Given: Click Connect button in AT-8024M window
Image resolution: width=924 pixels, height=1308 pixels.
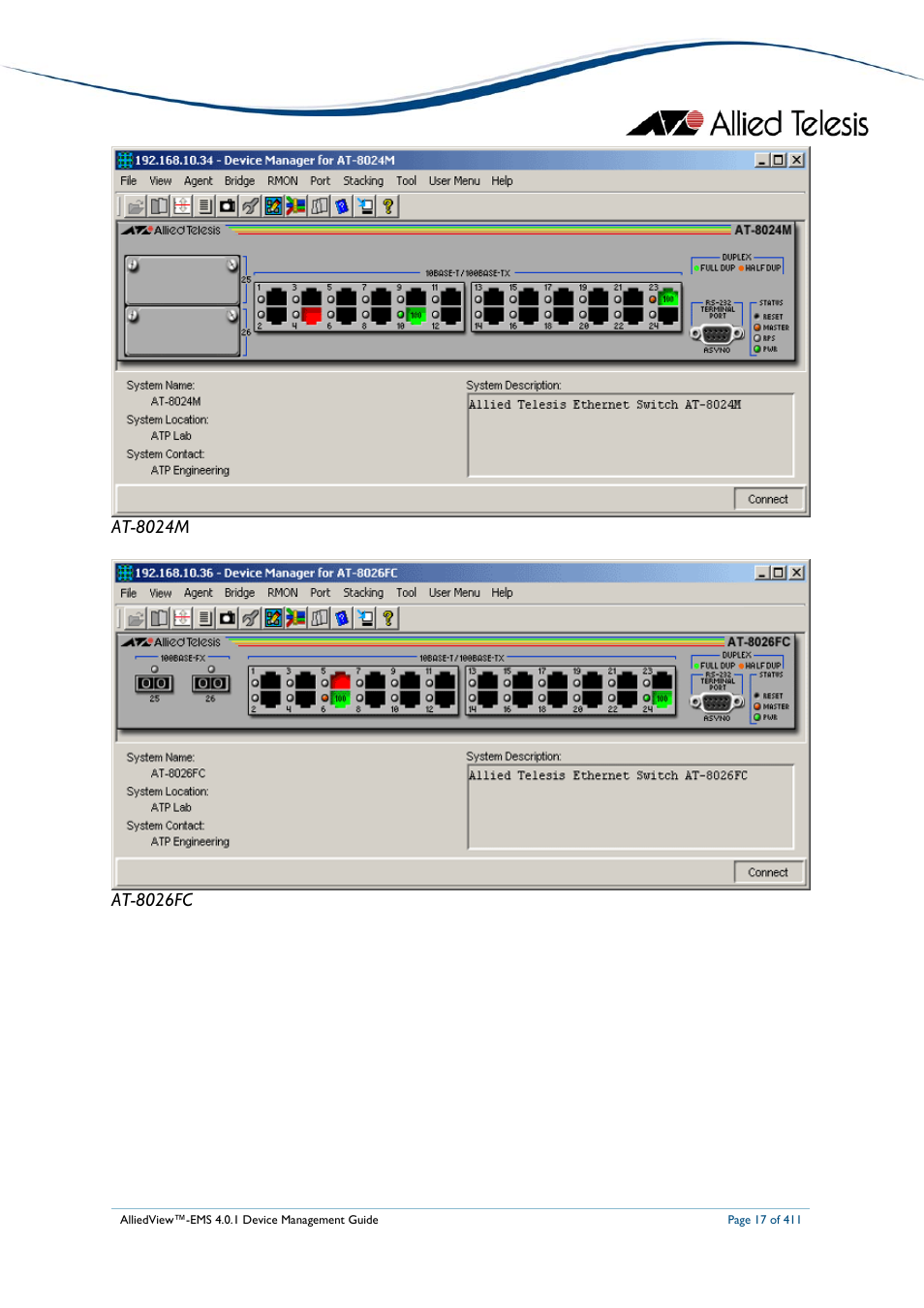Looking at the screenshot, I should pos(768,499).
